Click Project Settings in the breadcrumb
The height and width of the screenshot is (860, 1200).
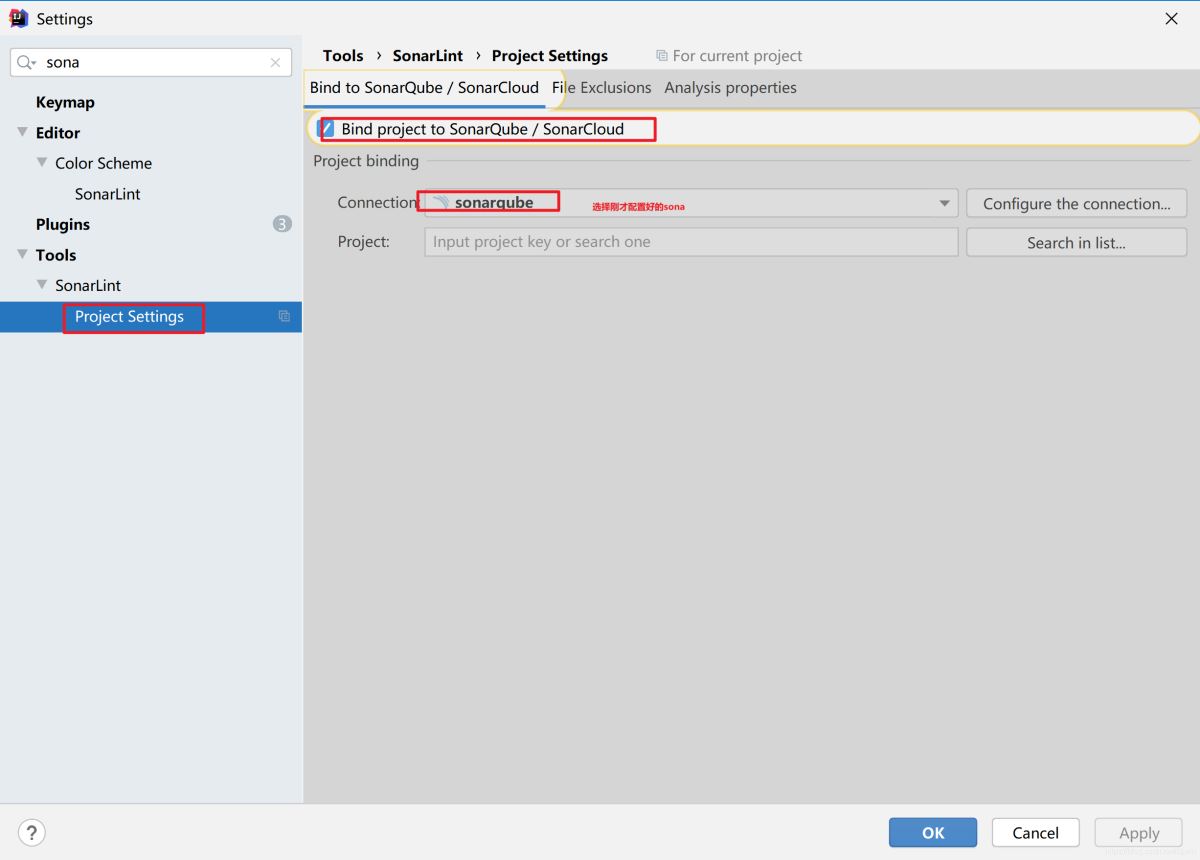pos(550,56)
